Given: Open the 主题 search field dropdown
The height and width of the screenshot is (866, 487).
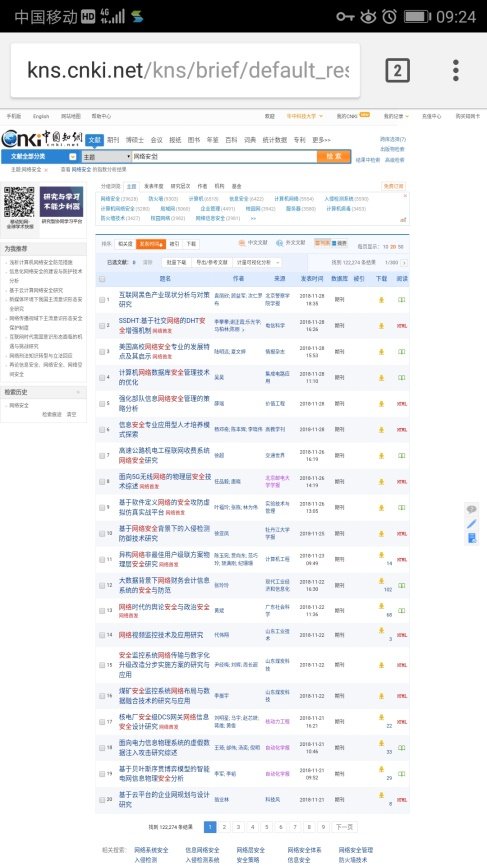Looking at the screenshot, I should click(x=106, y=157).
